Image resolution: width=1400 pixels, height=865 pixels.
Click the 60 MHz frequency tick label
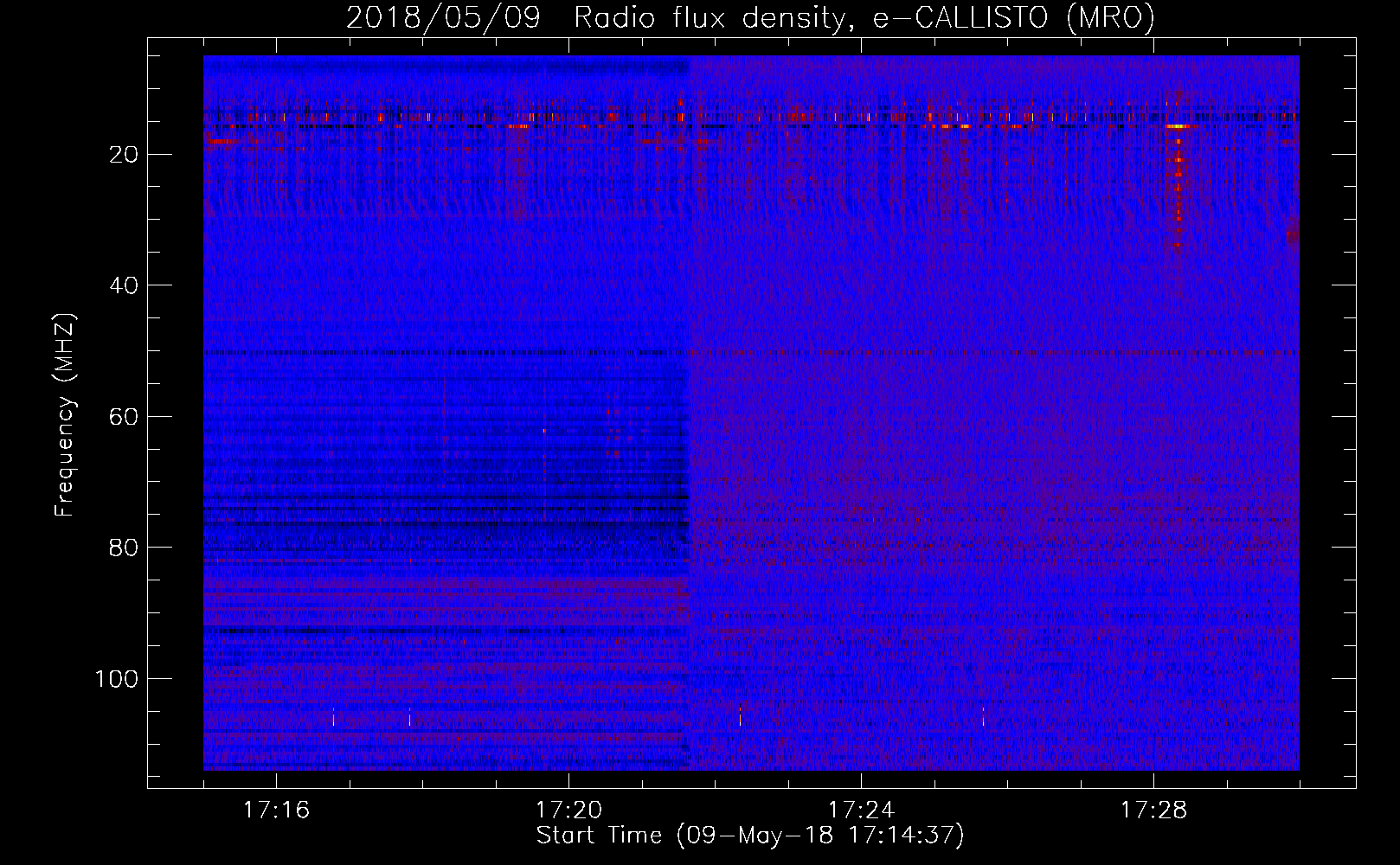point(124,417)
